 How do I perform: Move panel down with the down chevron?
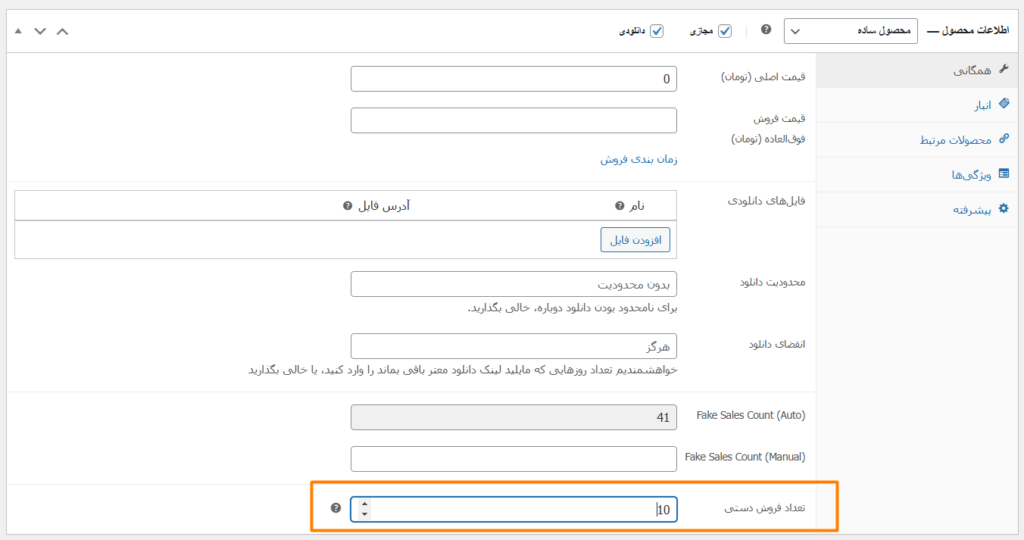tap(40, 31)
